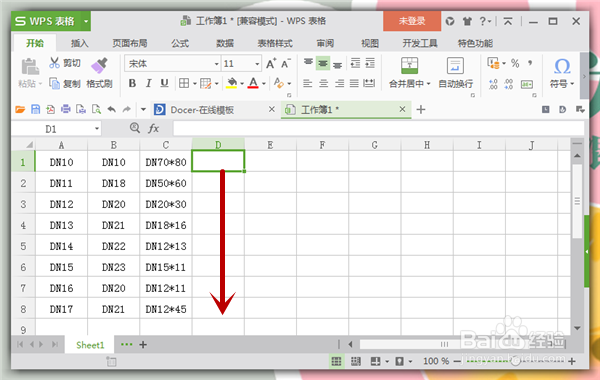Decrease font size with A- icon

(x=286, y=64)
